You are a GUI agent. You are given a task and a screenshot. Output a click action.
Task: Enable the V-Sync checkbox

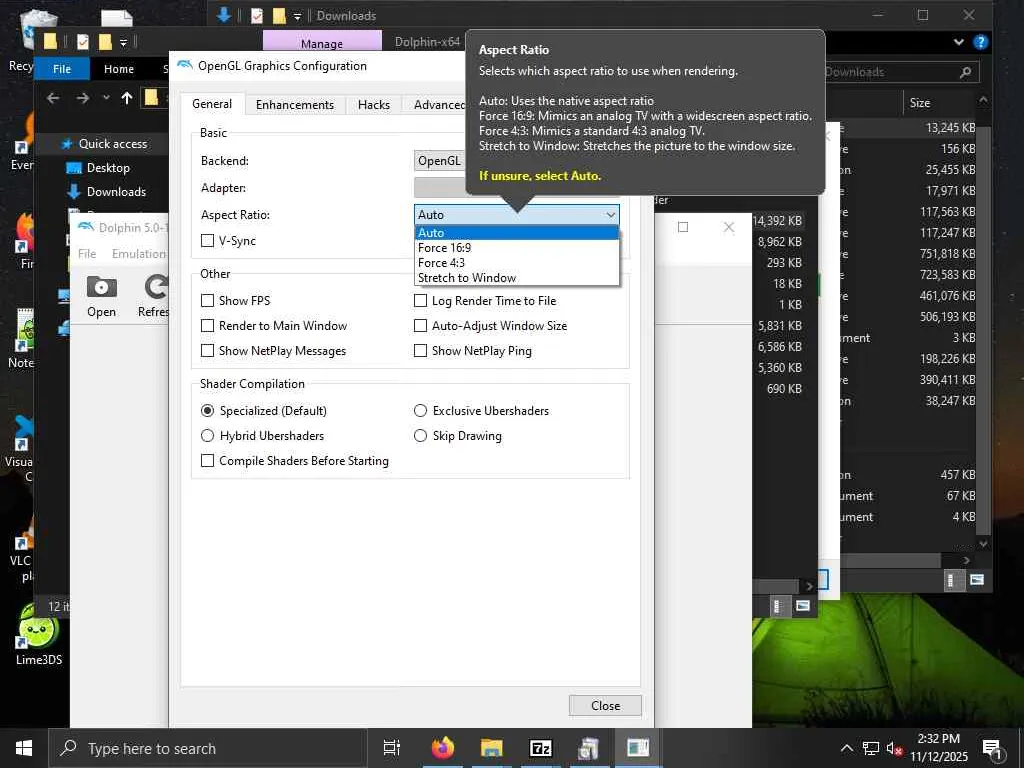[229, 241]
